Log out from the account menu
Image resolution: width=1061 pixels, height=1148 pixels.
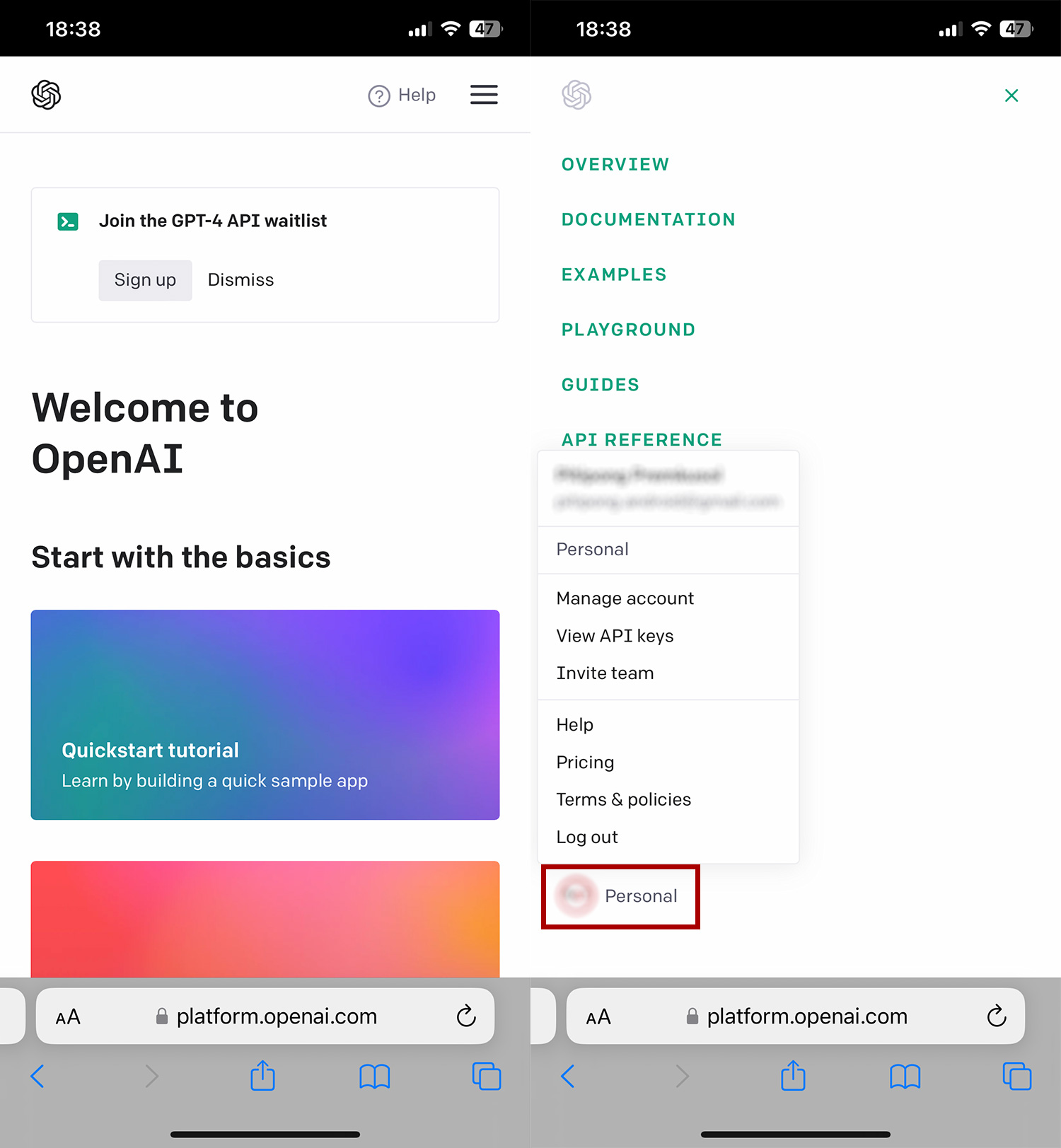pos(586,837)
